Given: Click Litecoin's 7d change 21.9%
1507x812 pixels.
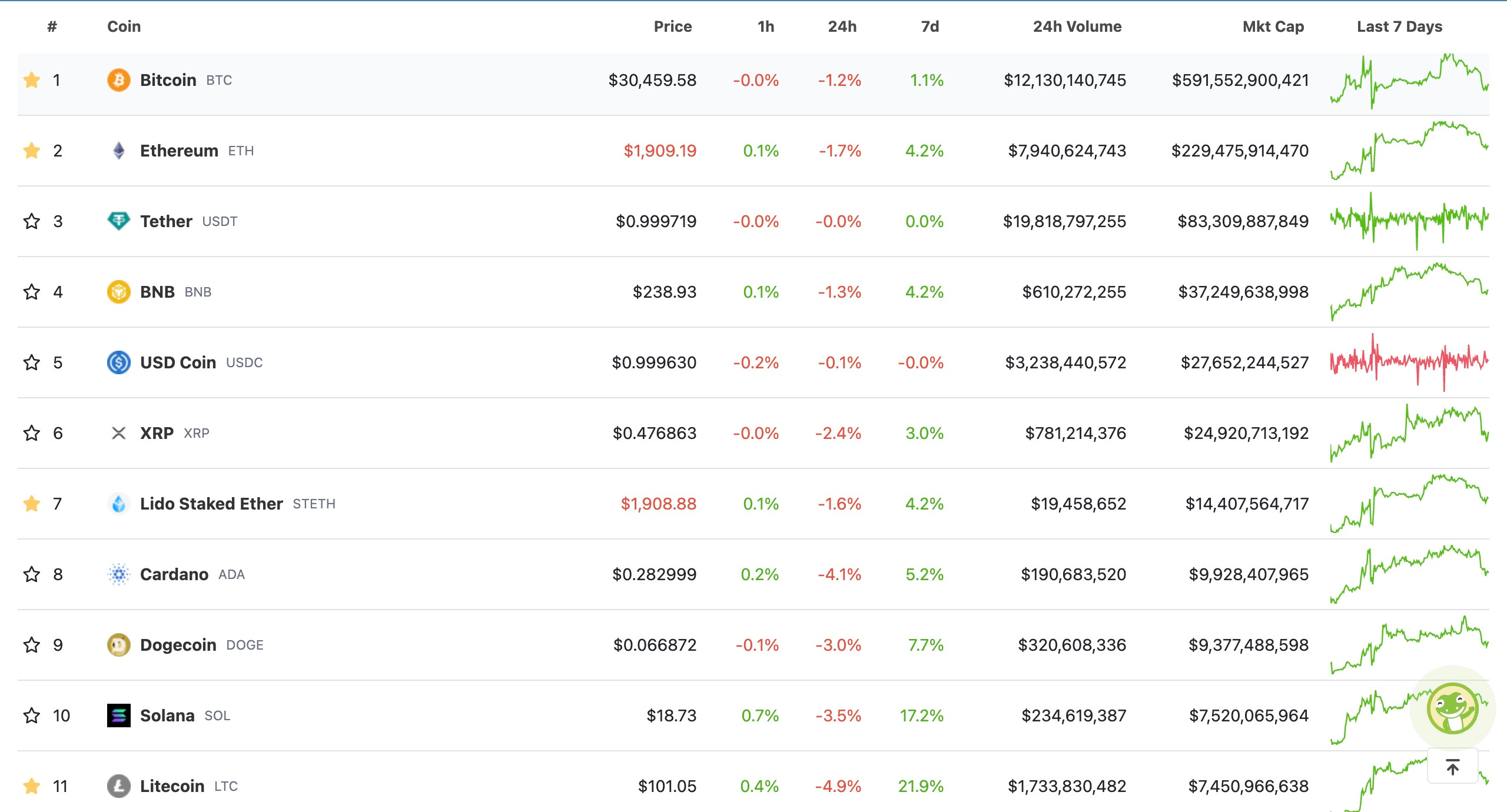Looking at the screenshot, I should (x=921, y=786).
